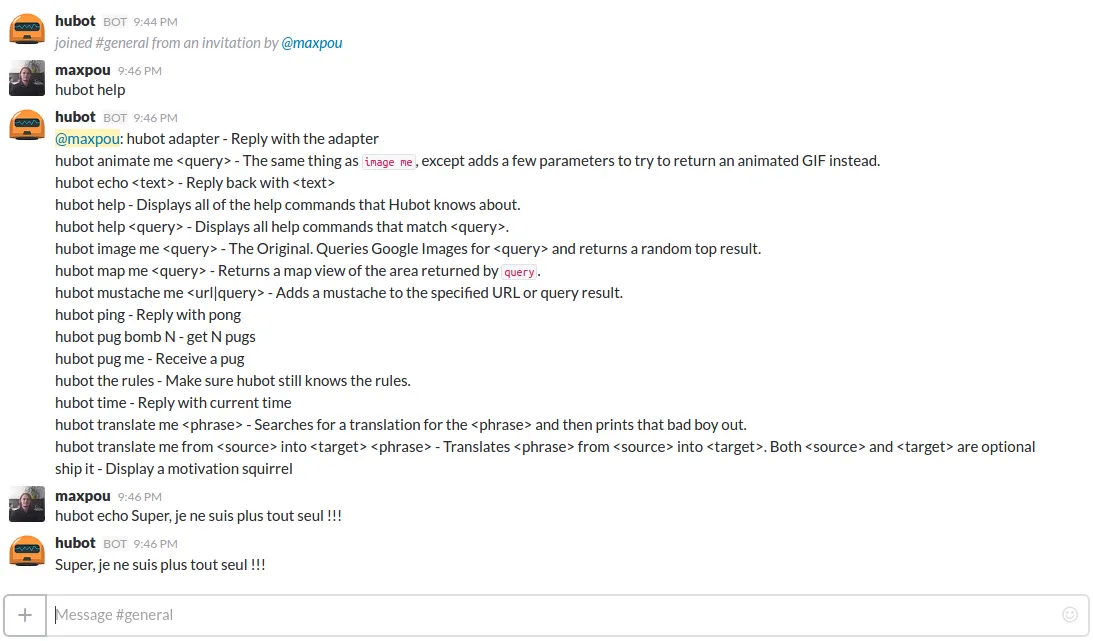Screen dimensions: 1093x641
Task: Open the @maxpou mention link in join message
Action: pyautogui.click(x=312, y=43)
